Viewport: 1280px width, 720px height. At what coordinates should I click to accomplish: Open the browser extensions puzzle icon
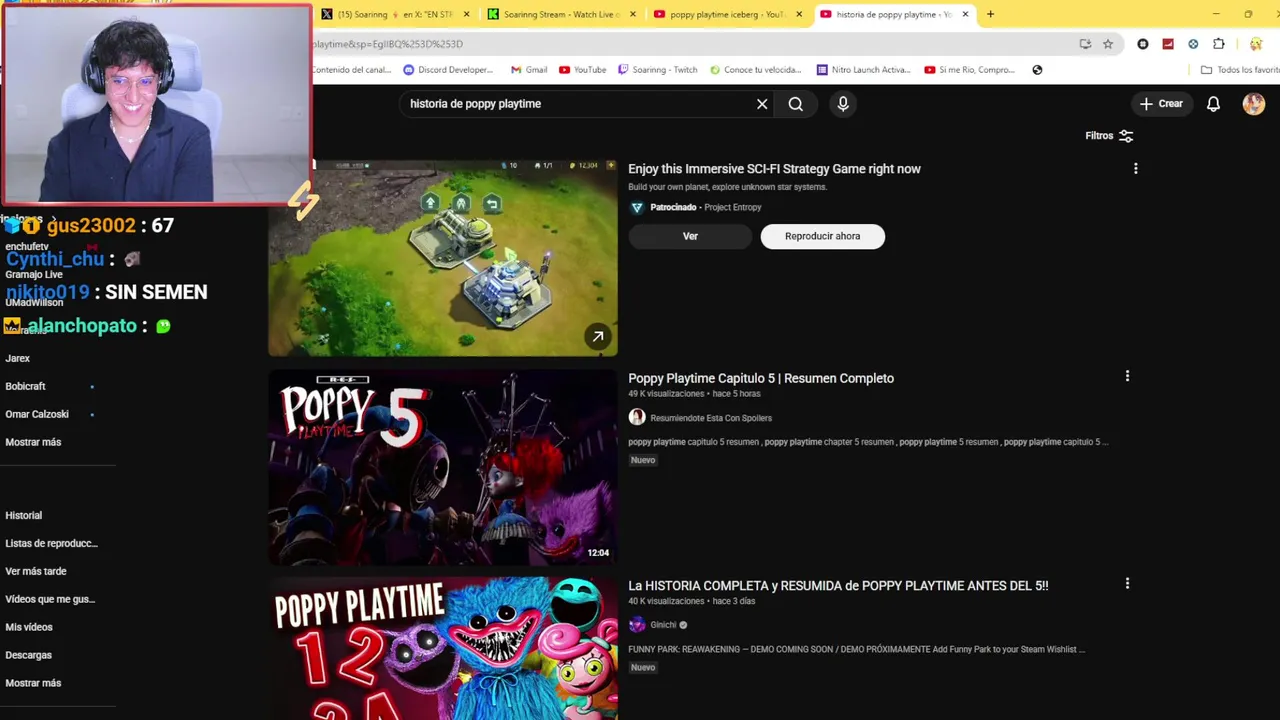point(1218,44)
